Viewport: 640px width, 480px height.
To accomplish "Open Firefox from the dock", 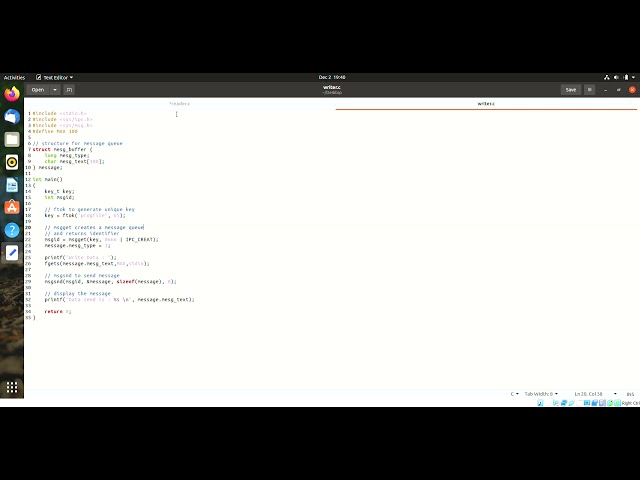I will (12, 94).
